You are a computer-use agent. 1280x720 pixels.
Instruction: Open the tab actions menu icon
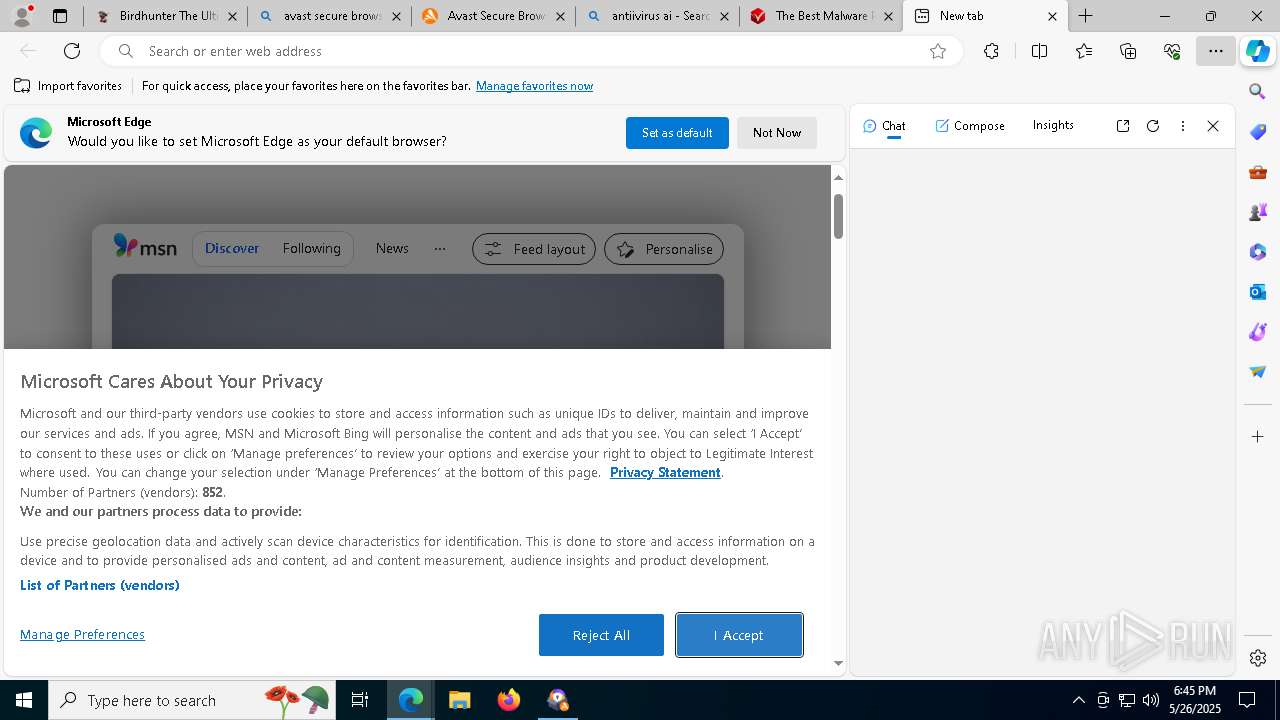coord(60,16)
